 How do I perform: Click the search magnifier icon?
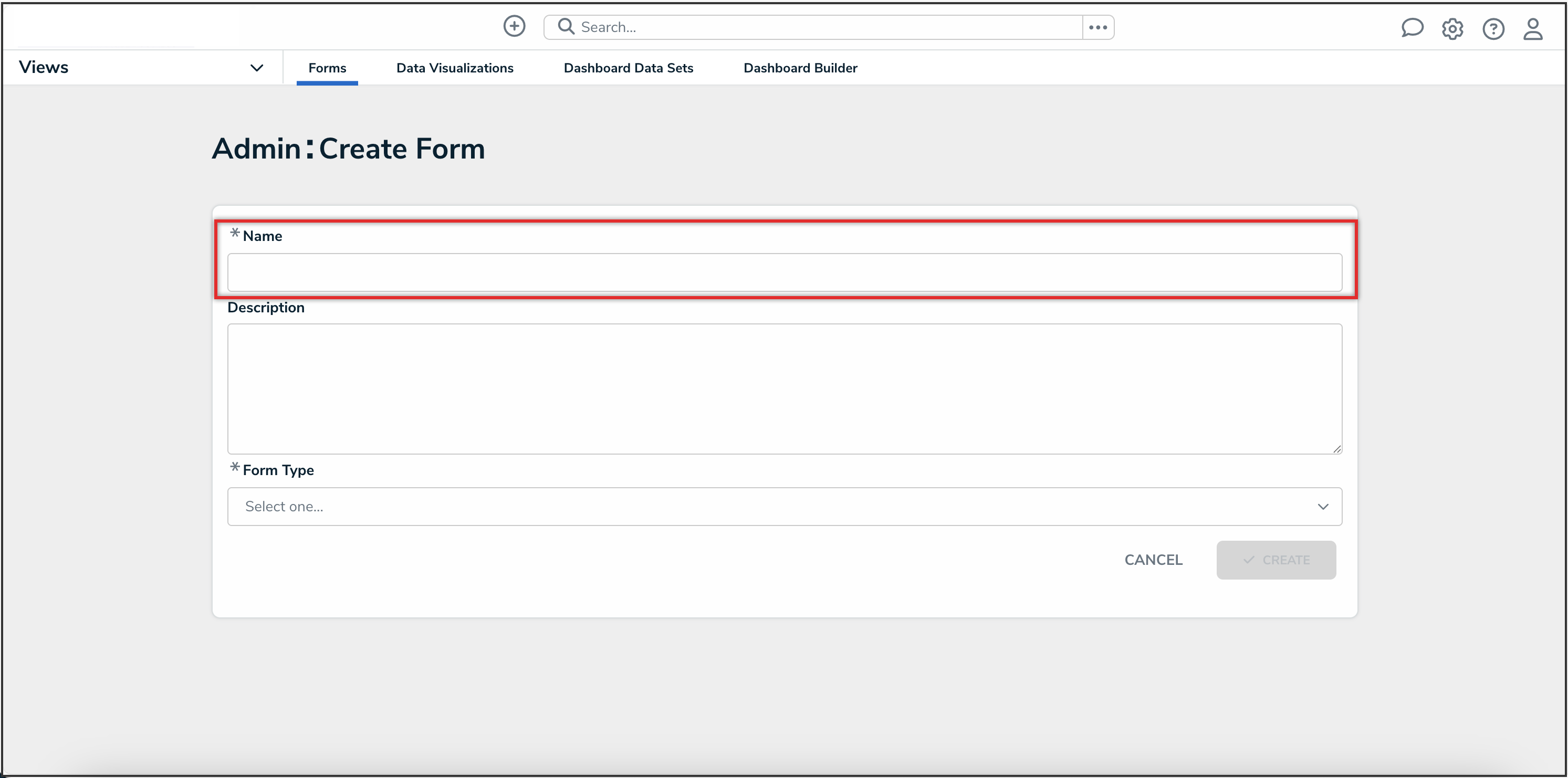(566, 26)
